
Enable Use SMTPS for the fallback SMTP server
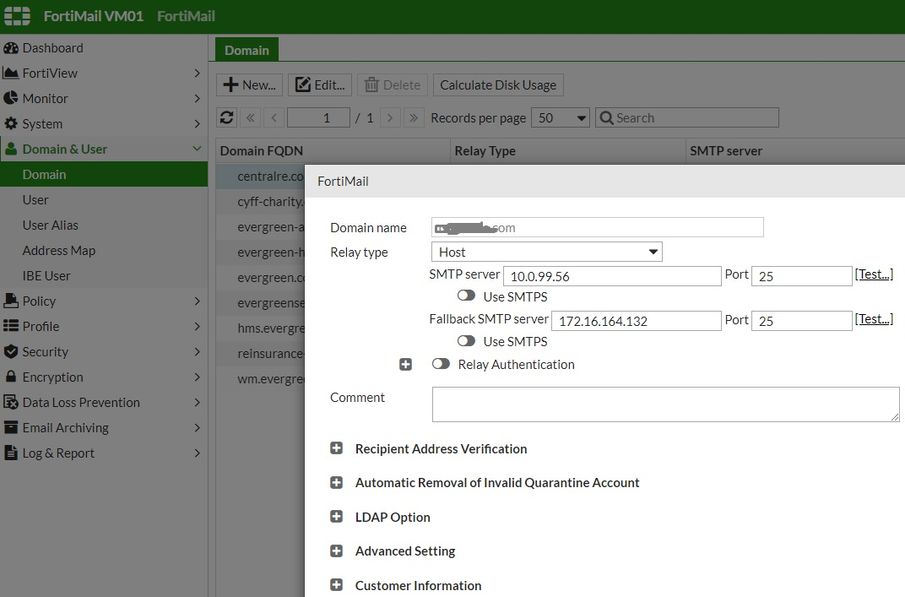[x=466, y=341]
